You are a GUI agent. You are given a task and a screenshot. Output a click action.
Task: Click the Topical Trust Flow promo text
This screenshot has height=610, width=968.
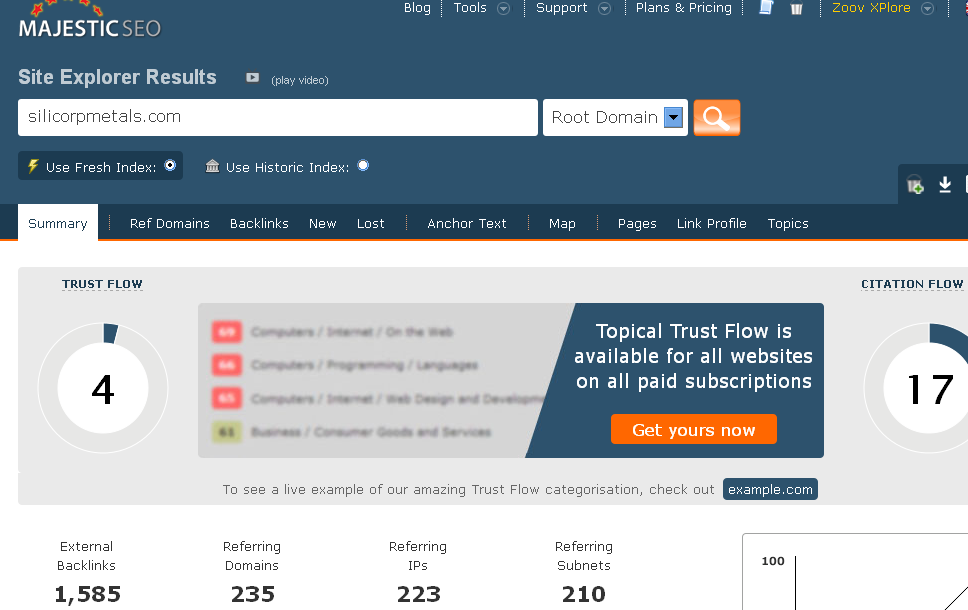point(693,356)
